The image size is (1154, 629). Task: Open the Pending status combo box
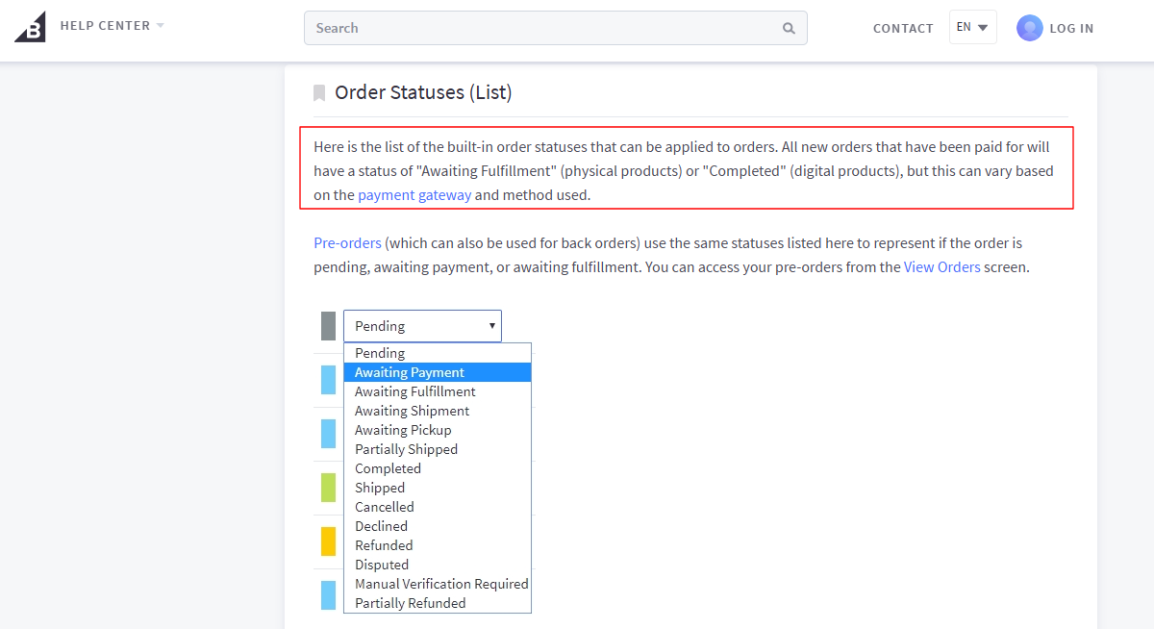[x=422, y=326]
